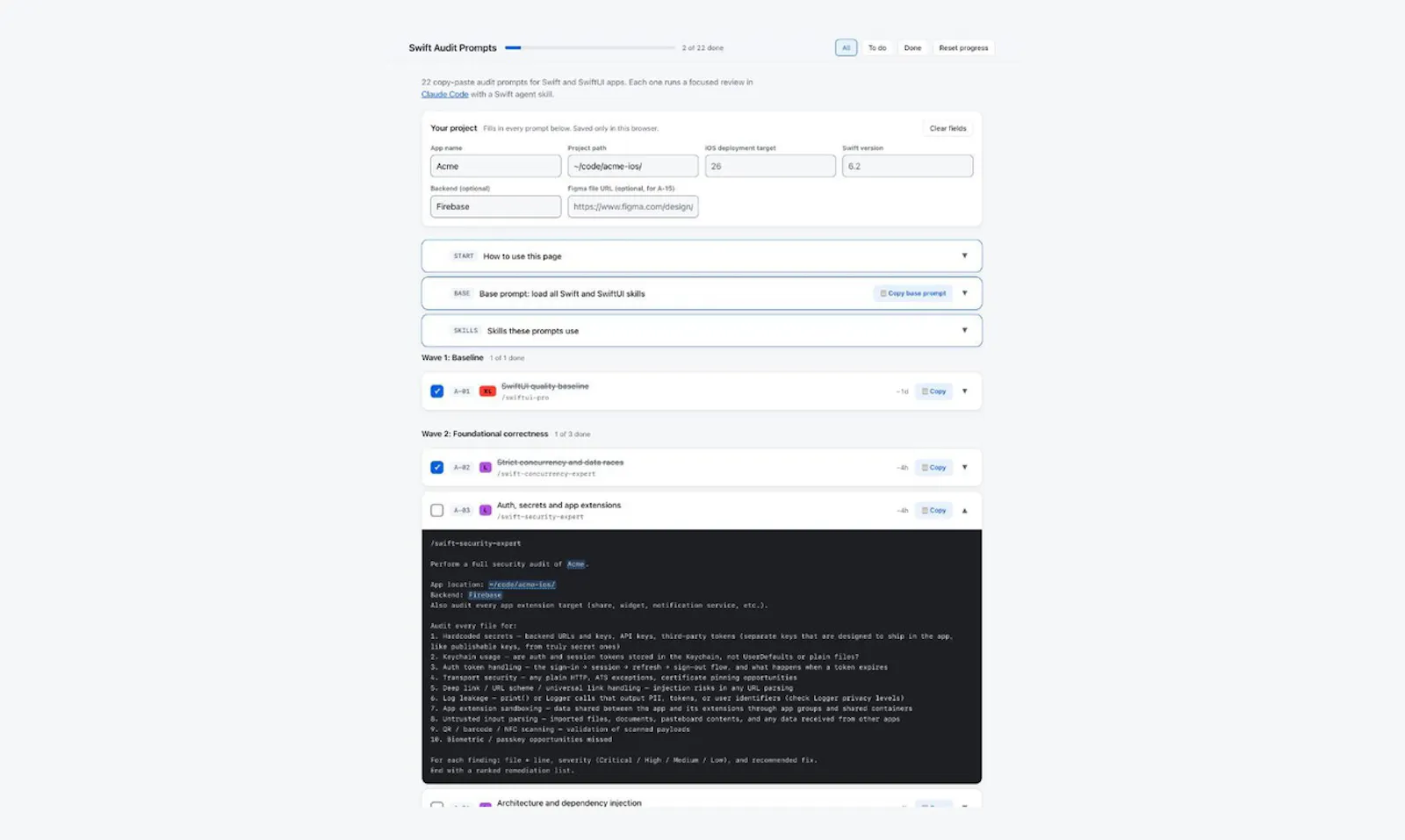Viewport: 1405px width, 840px height.
Task: Copy the Auth, secrets and app extensions prompt
Action: (933, 511)
